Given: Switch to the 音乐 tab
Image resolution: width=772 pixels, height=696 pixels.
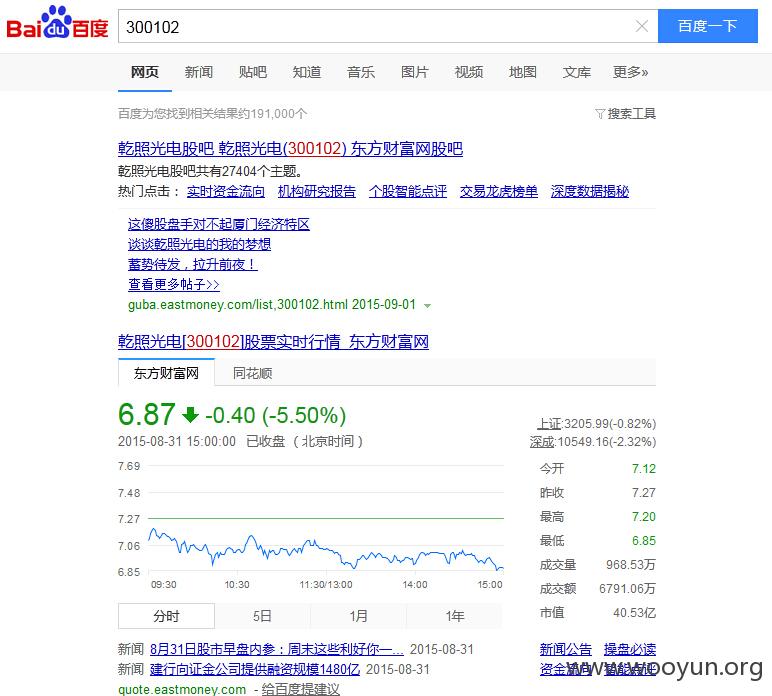Looking at the screenshot, I should click(x=361, y=72).
